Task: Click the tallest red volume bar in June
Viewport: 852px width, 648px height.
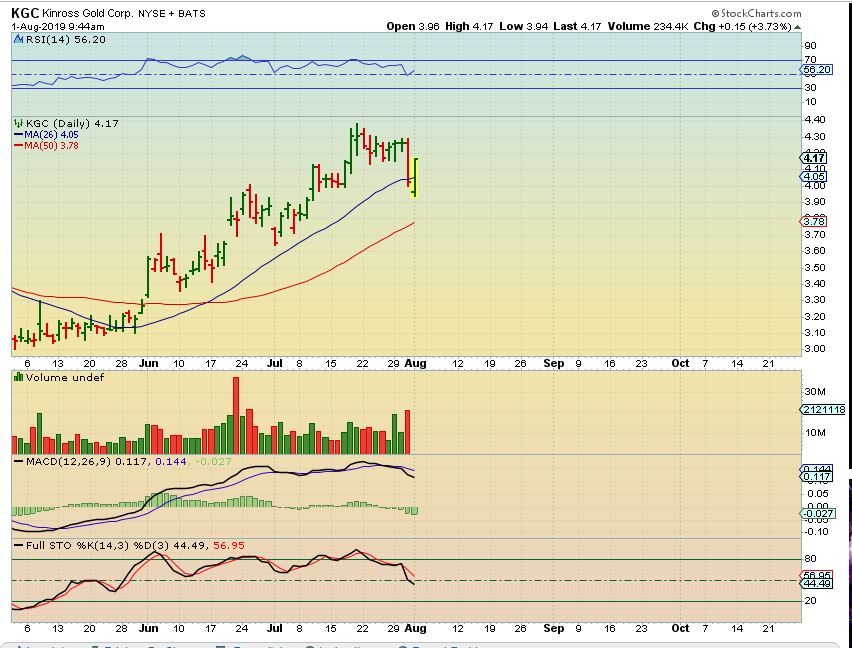Action: pos(236,416)
